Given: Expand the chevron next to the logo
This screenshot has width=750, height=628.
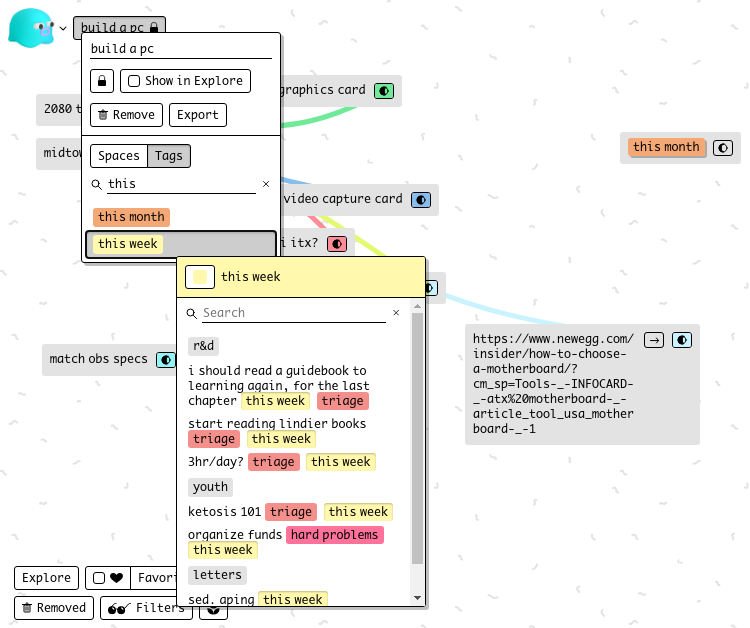Looking at the screenshot, I should click(63, 28).
